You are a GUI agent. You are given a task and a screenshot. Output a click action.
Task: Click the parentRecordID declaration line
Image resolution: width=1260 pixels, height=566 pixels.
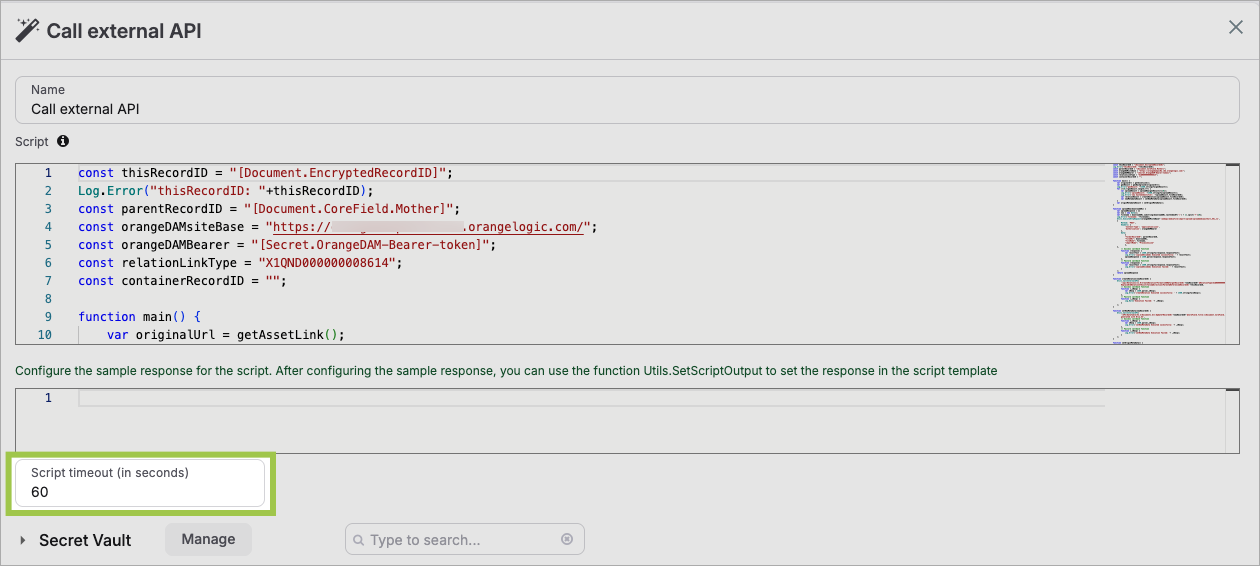[269, 209]
